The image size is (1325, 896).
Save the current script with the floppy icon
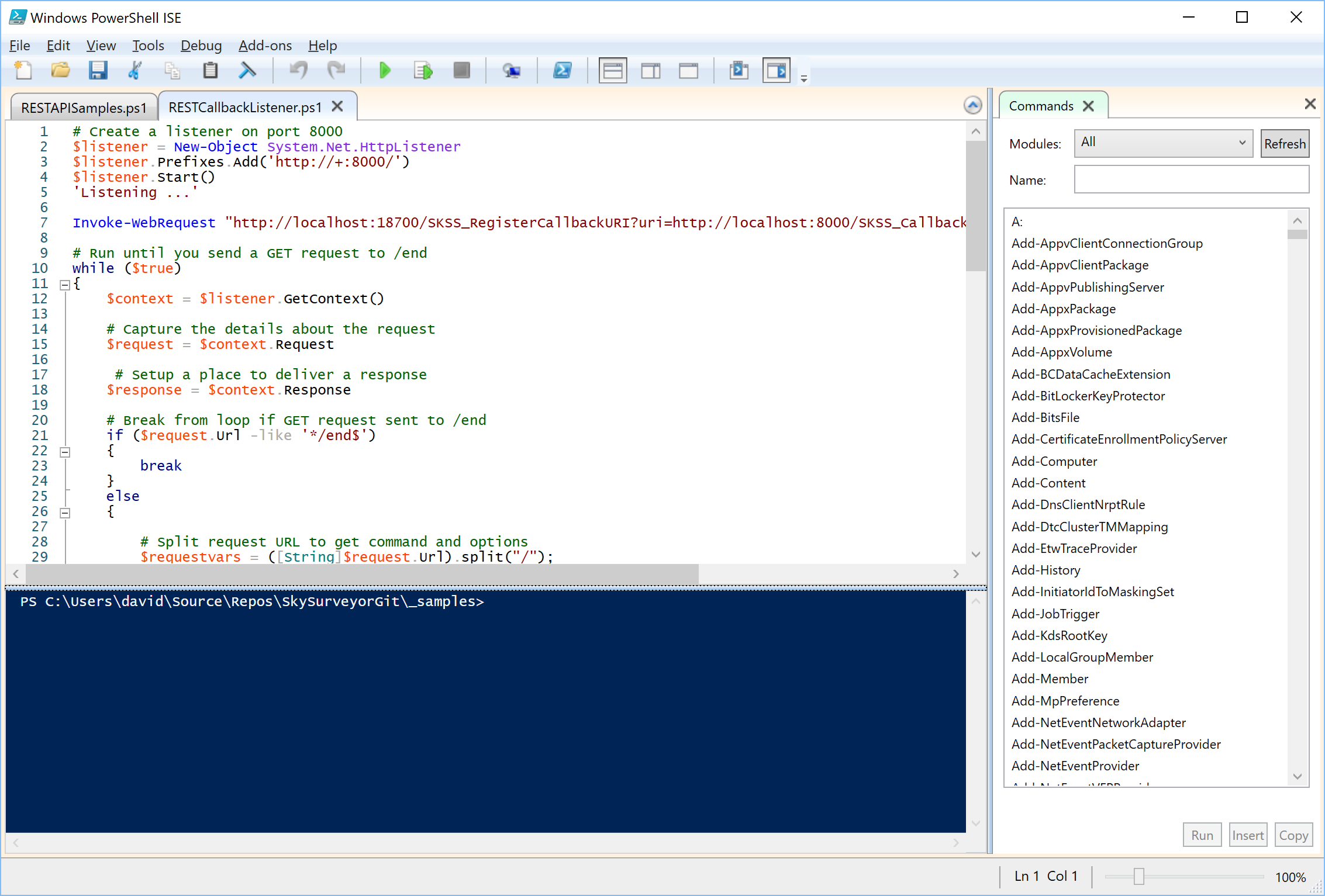point(98,71)
